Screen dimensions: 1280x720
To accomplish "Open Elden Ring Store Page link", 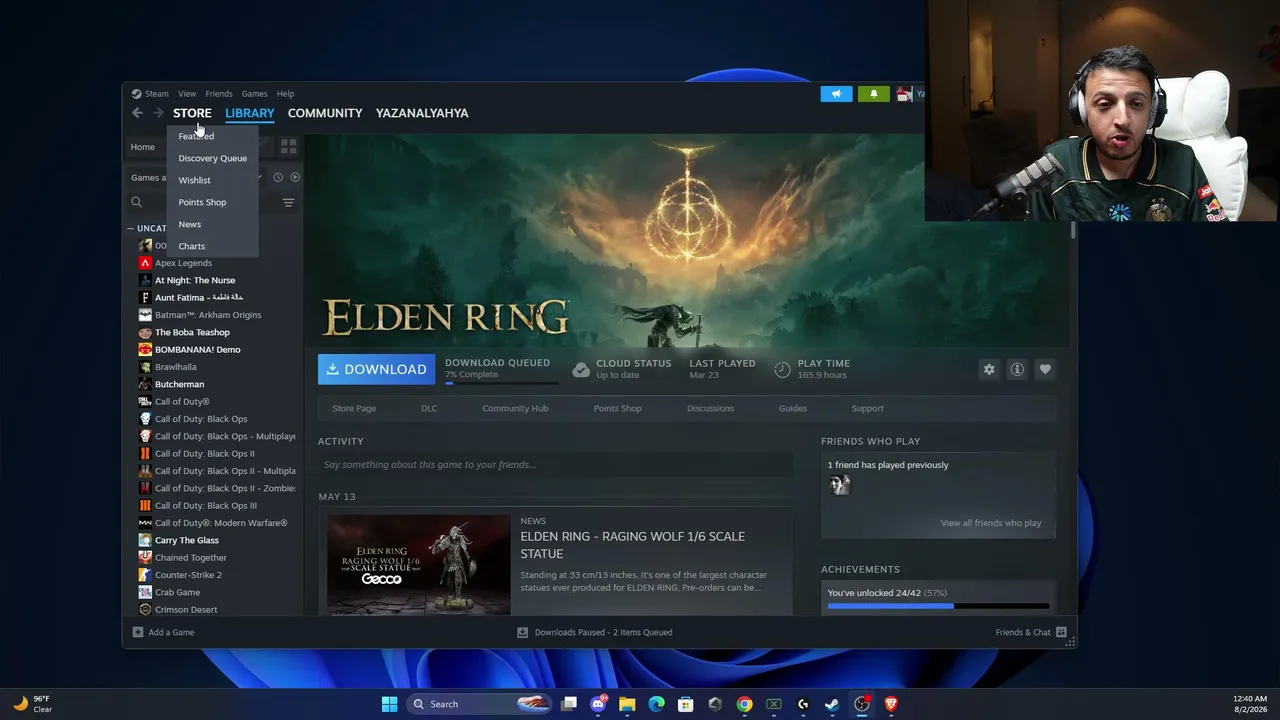I will (354, 408).
